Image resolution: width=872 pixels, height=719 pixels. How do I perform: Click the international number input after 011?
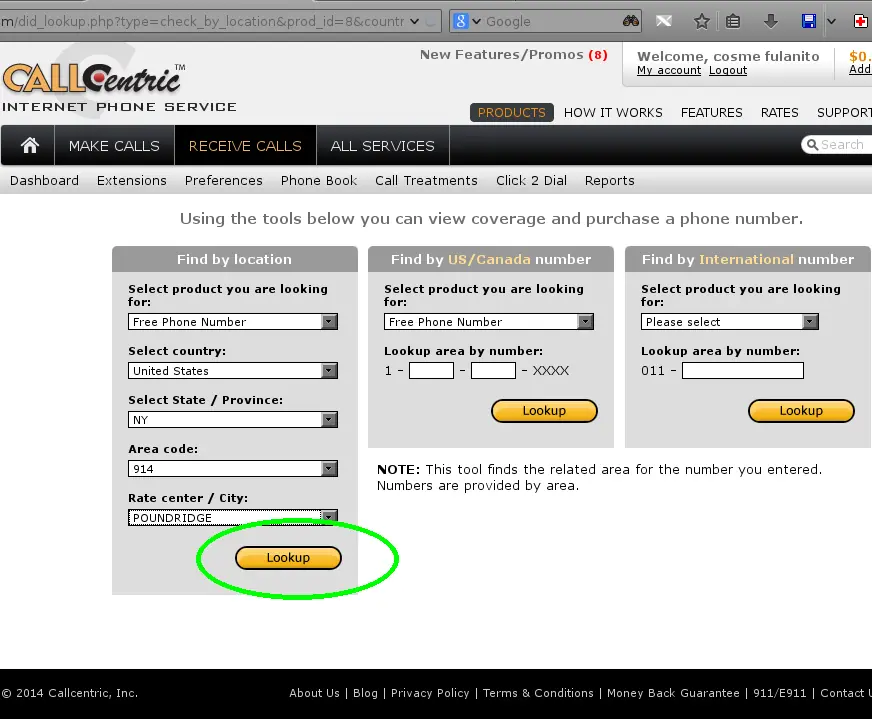[743, 370]
